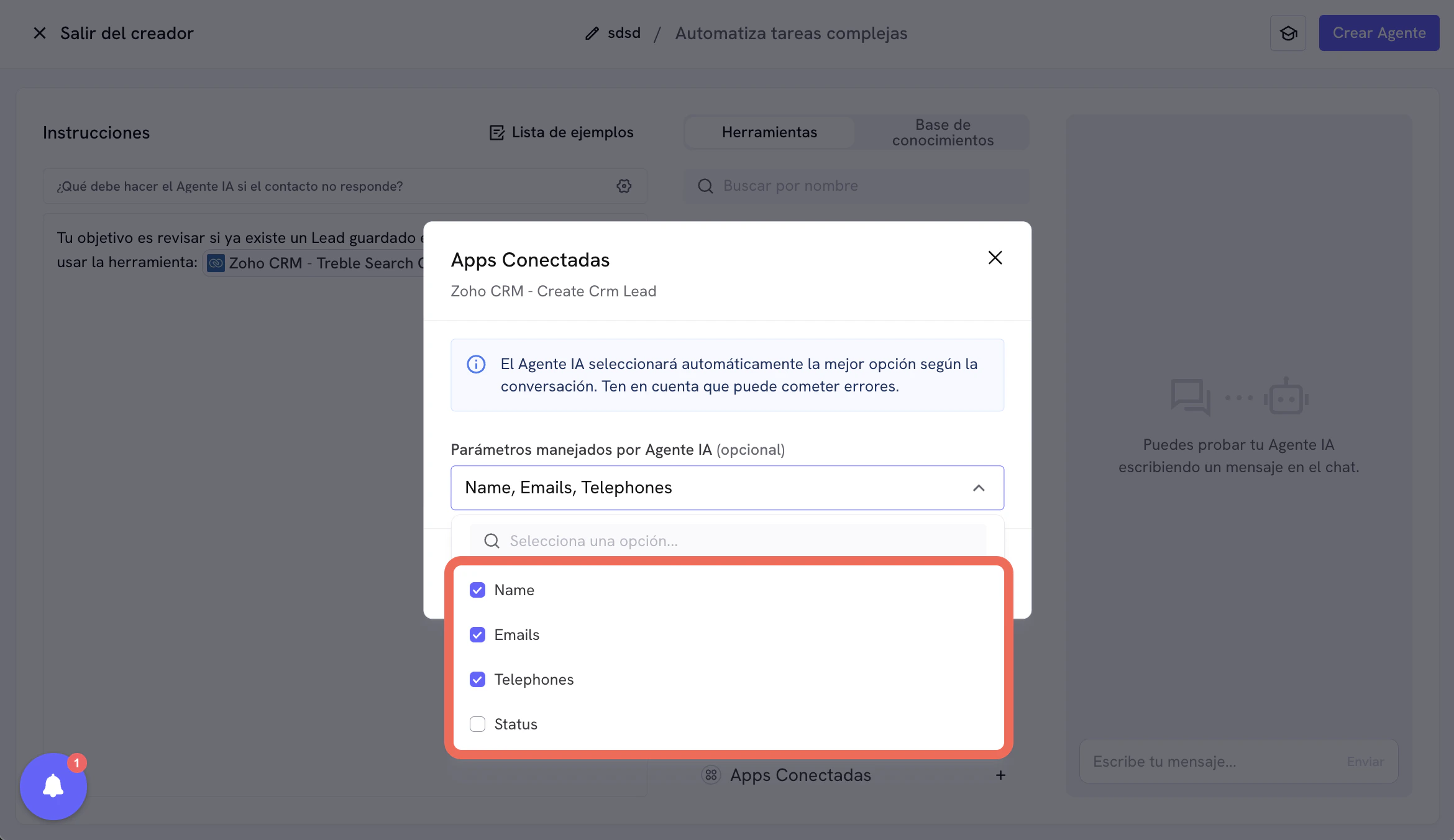1454x840 pixels.
Task: Click the Crear Agente button
Action: pyautogui.click(x=1379, y=33)
